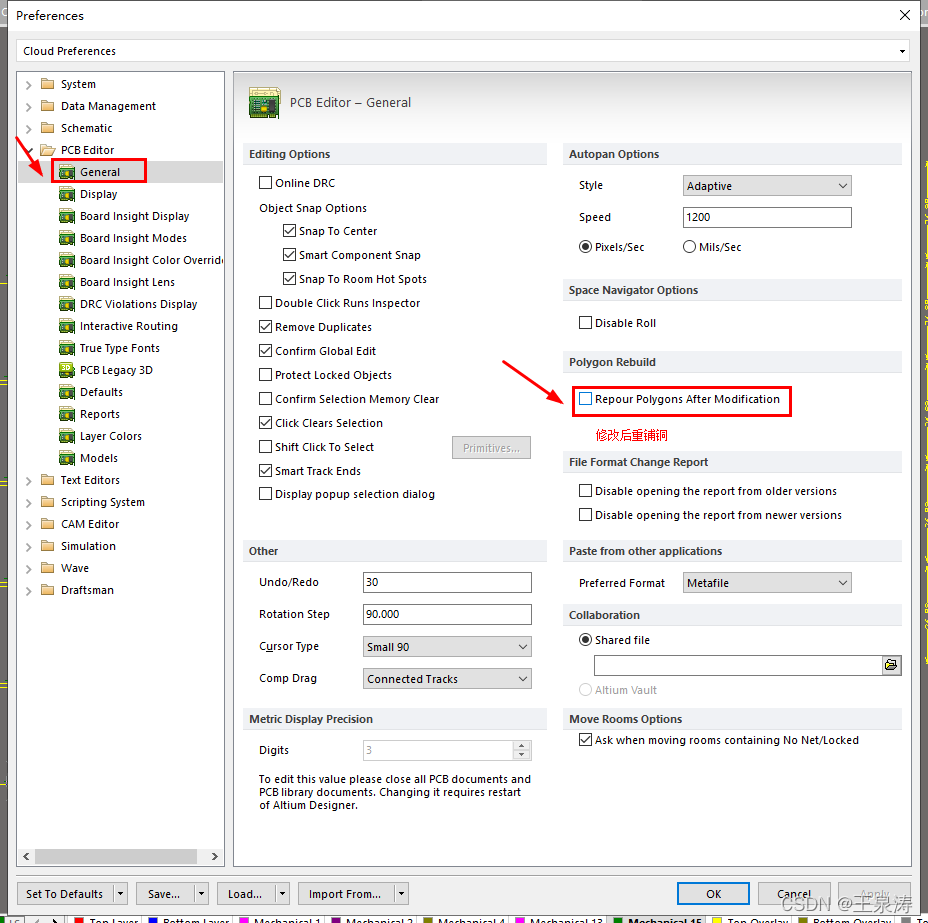Viewport: 928px width, 923px height.
Task: Open the Preferred Format dropdown
Action: coord(767,583)
